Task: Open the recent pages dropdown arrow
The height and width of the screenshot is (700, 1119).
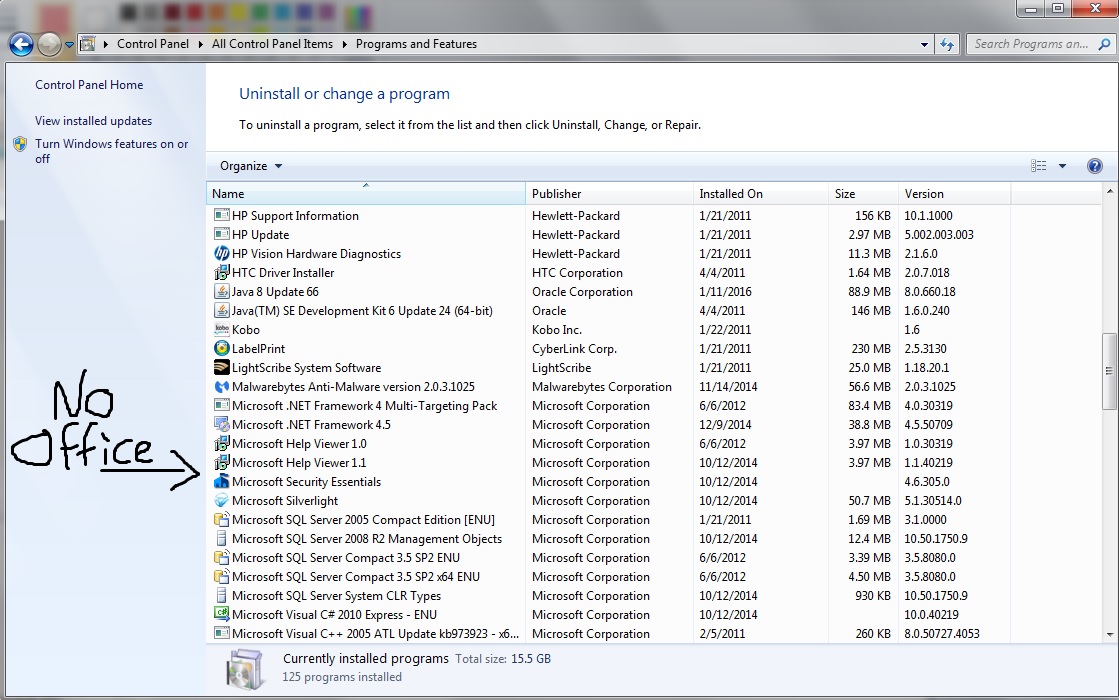Action: pos(69,44)
